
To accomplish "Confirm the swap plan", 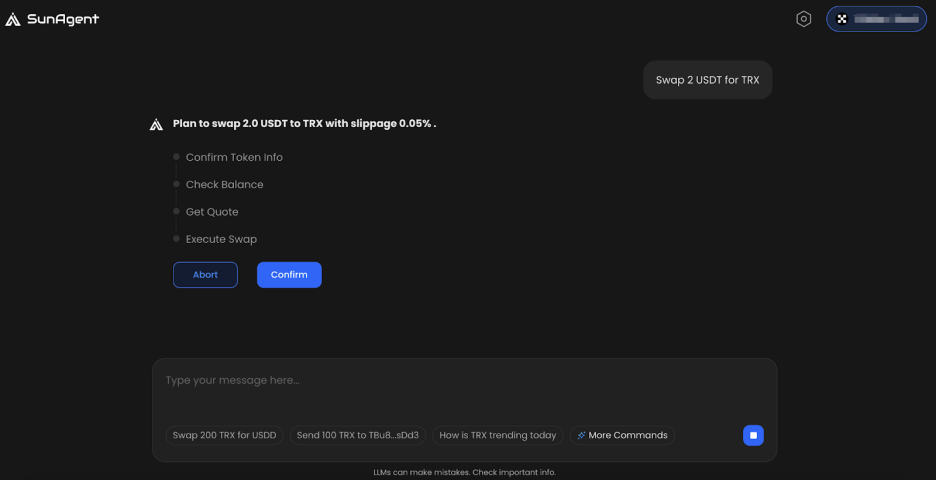I will point(289,275).
